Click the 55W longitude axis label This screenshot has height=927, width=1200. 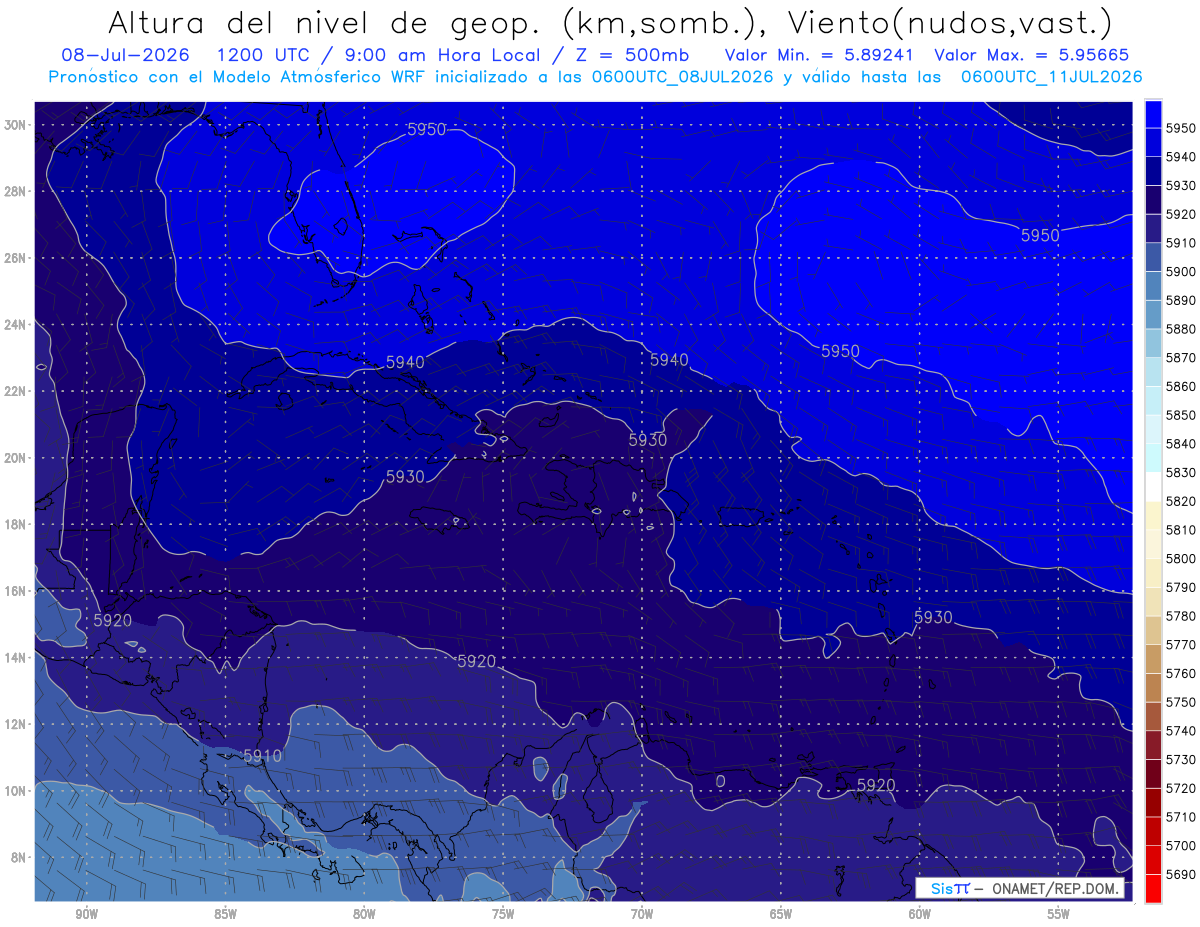[1059, 914]
